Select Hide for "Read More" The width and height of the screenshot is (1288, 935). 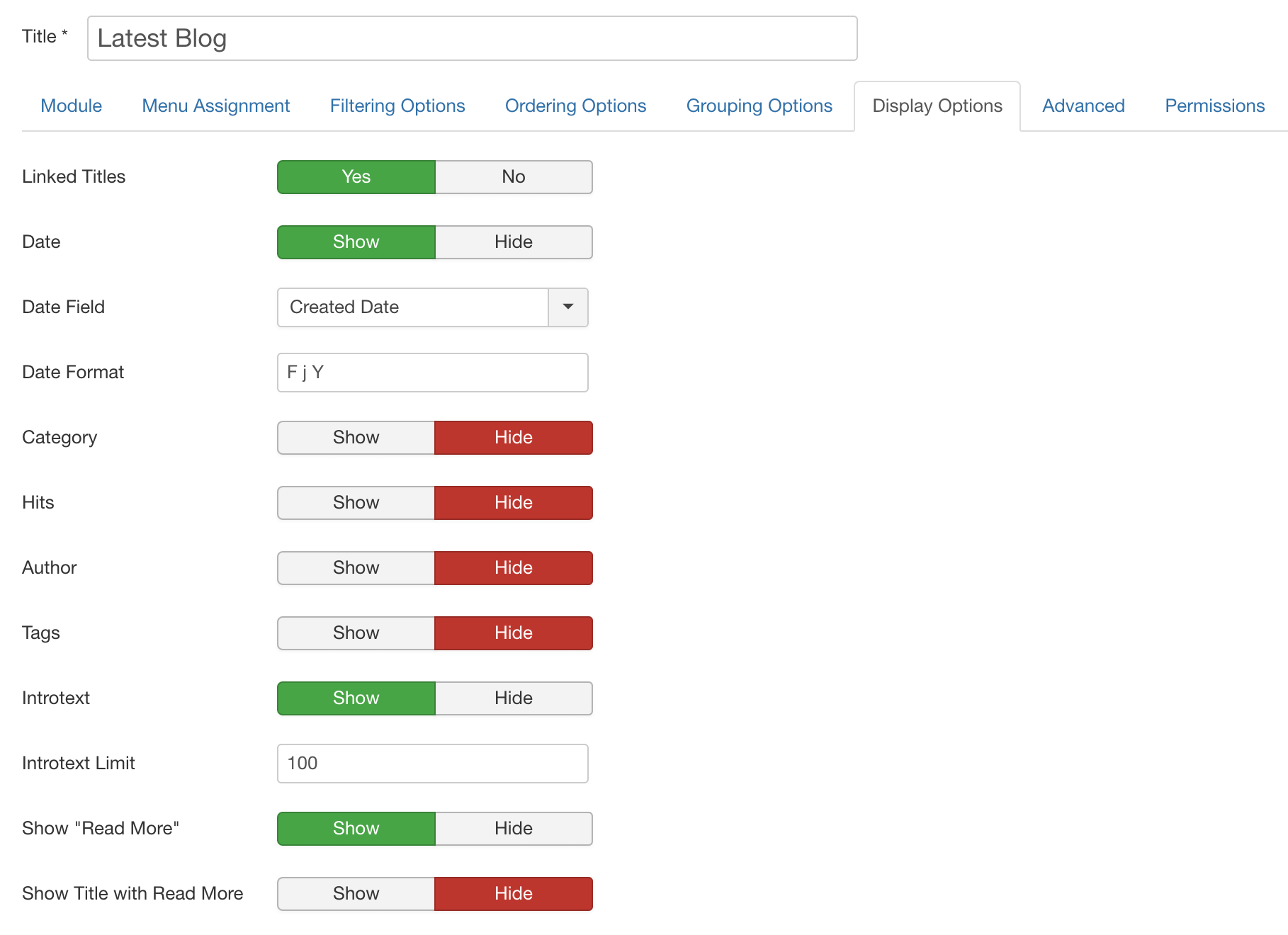tap(514, 829)
